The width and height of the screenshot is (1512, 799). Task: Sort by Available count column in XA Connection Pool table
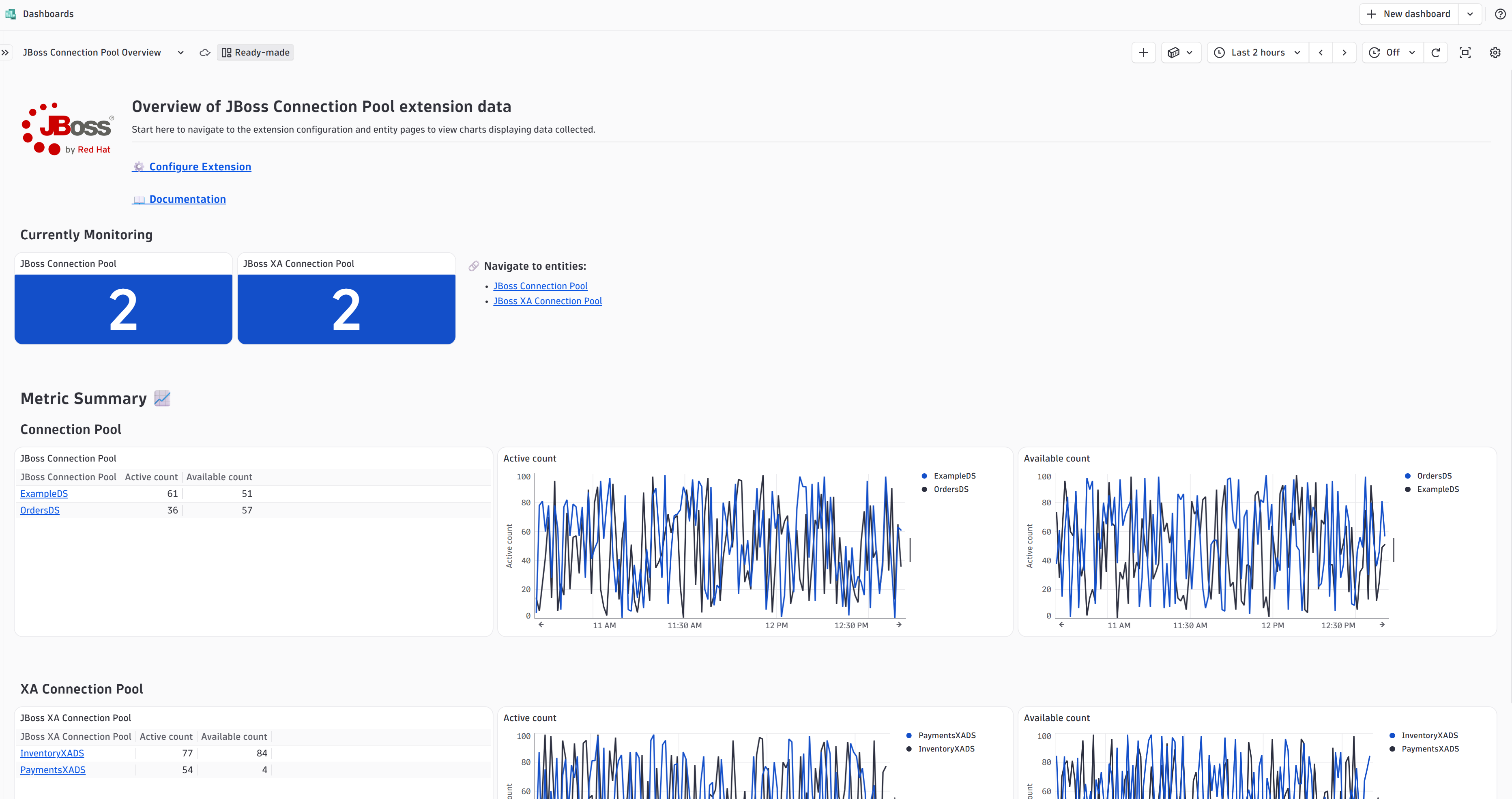click(x=234, y=737)
